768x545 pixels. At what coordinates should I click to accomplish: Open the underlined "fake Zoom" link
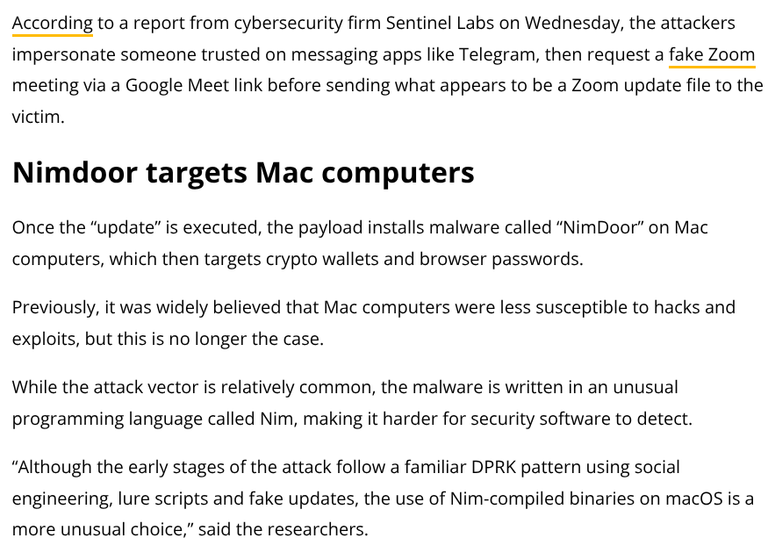(x=712, y=54)
